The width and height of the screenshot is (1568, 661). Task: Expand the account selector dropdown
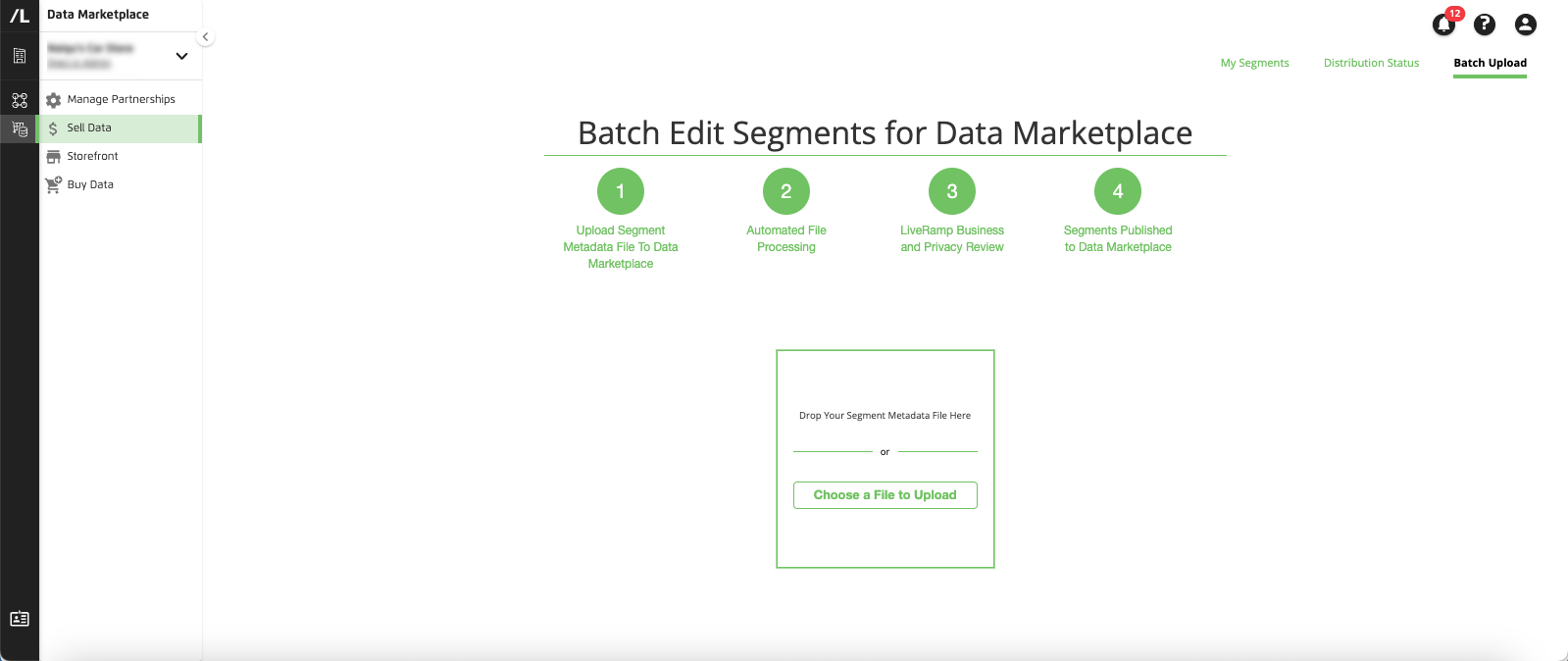click(x=181, y=56)
